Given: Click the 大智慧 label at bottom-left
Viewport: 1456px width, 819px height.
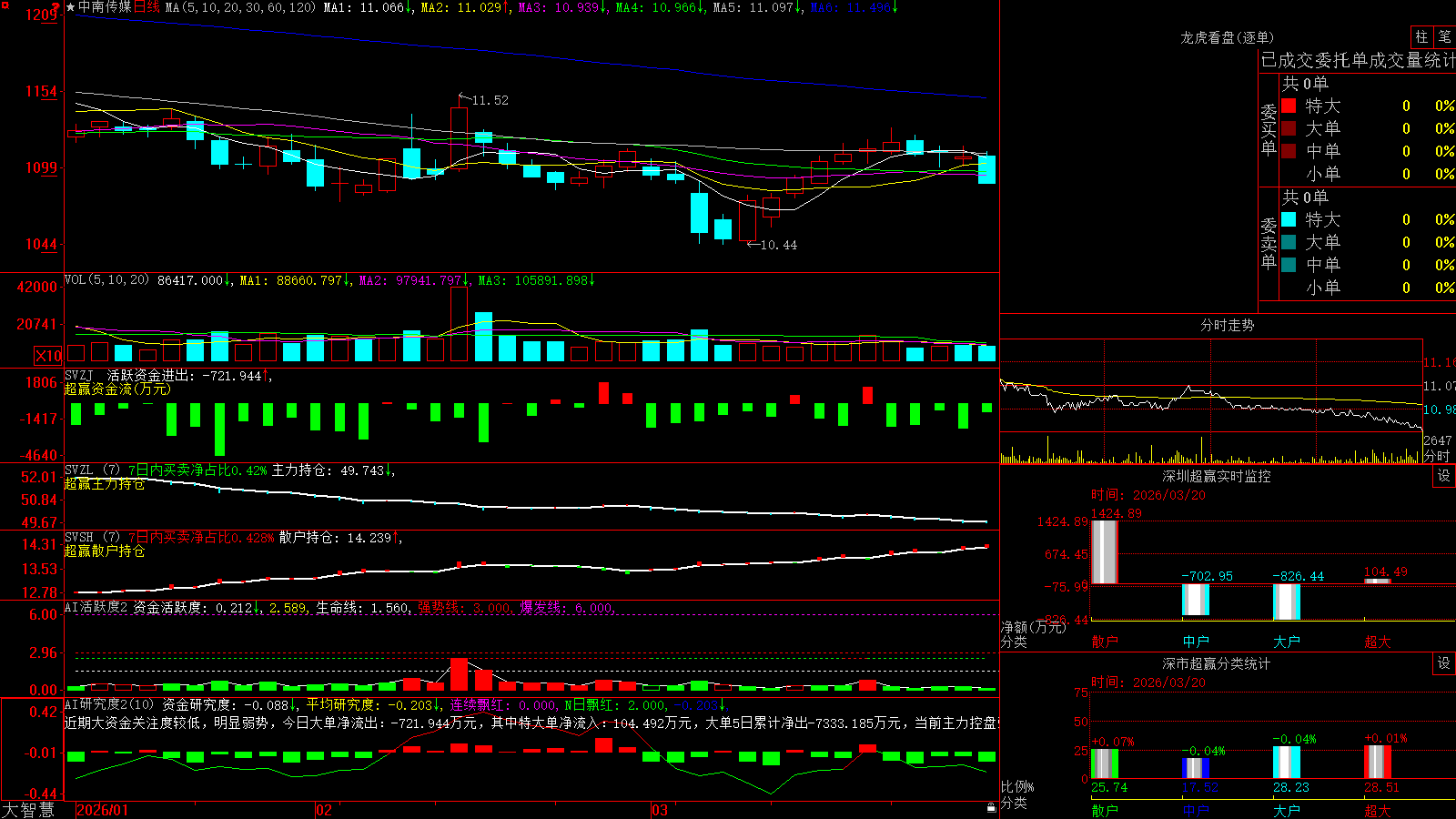Looking at the screenshot, I should [28, 810].
